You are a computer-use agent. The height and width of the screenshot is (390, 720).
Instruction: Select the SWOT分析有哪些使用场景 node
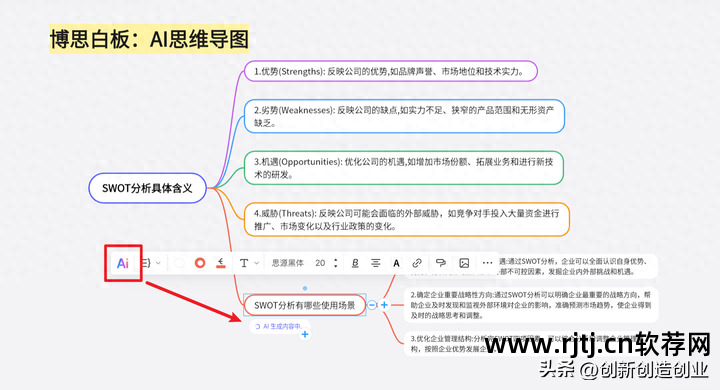coord(304,305)
